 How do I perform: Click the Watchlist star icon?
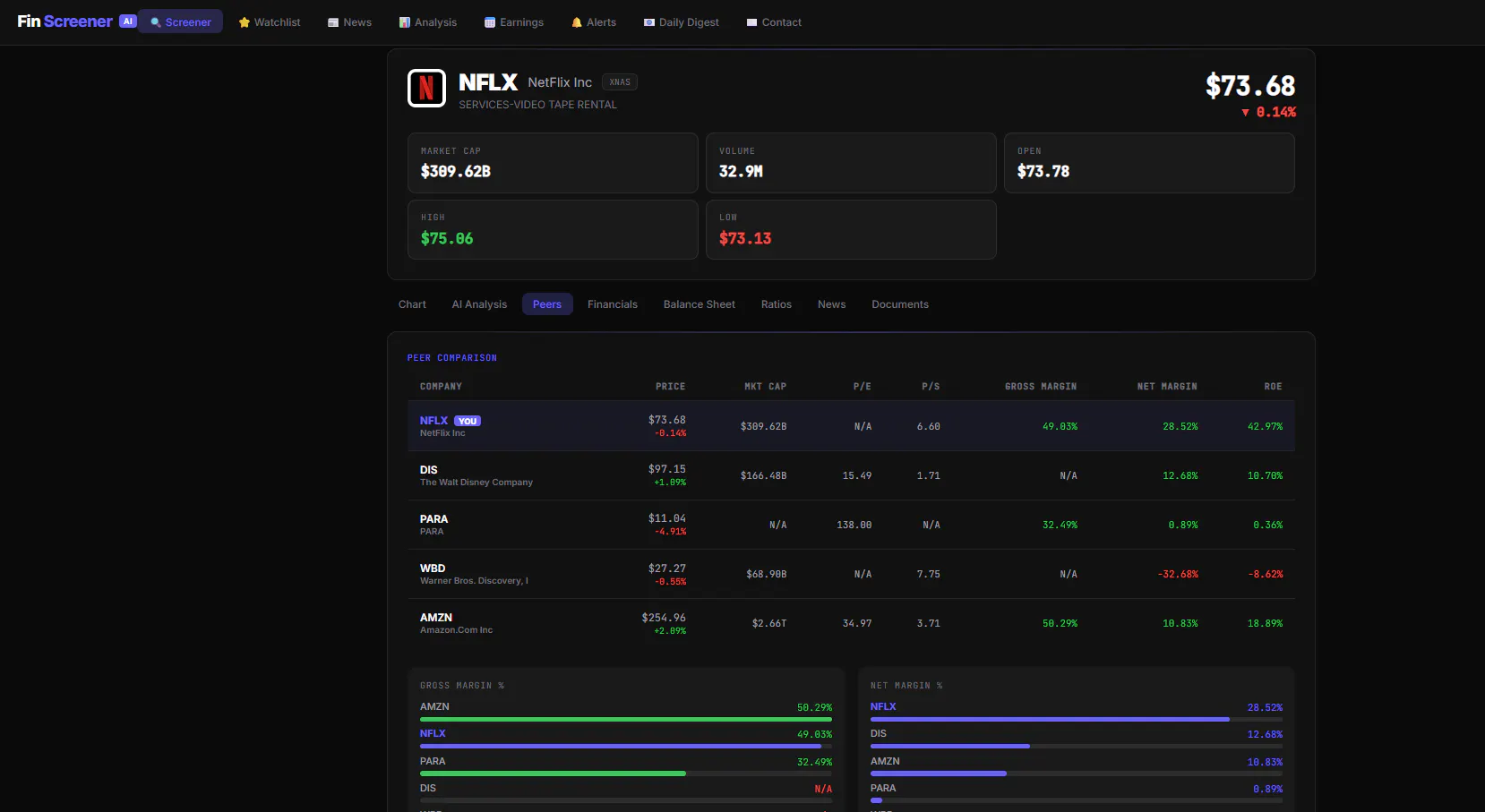(244, 22)
